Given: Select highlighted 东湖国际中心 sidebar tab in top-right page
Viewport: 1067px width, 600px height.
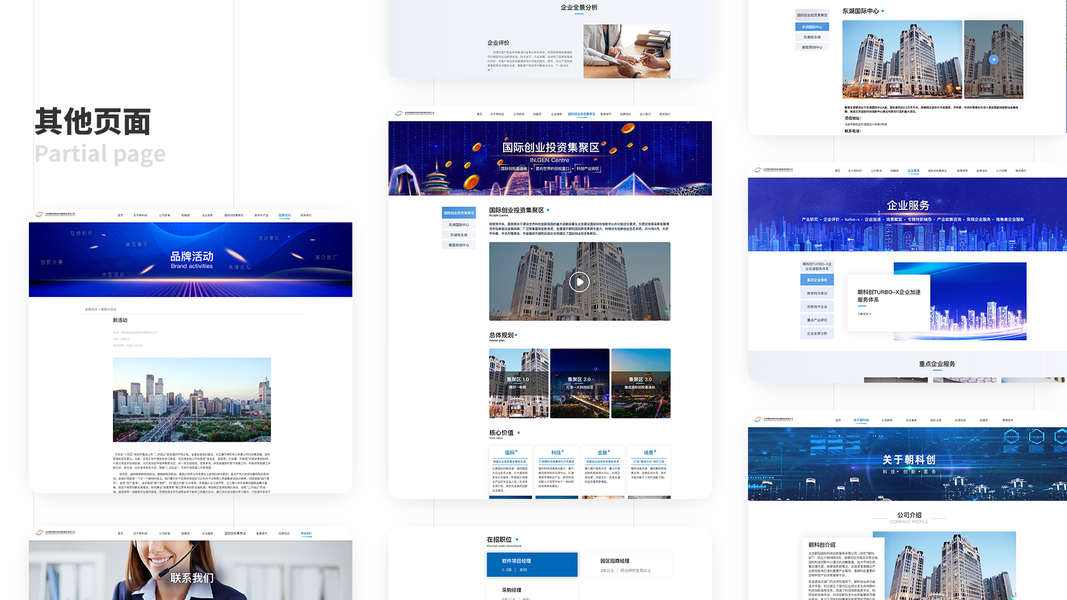Looking at the screenshot, I should tap(812, 27).
